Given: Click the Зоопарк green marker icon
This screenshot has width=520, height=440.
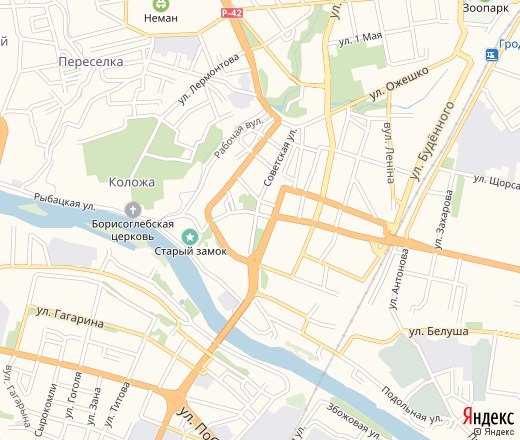Looking at the screenshot, I should pos(485,1).
